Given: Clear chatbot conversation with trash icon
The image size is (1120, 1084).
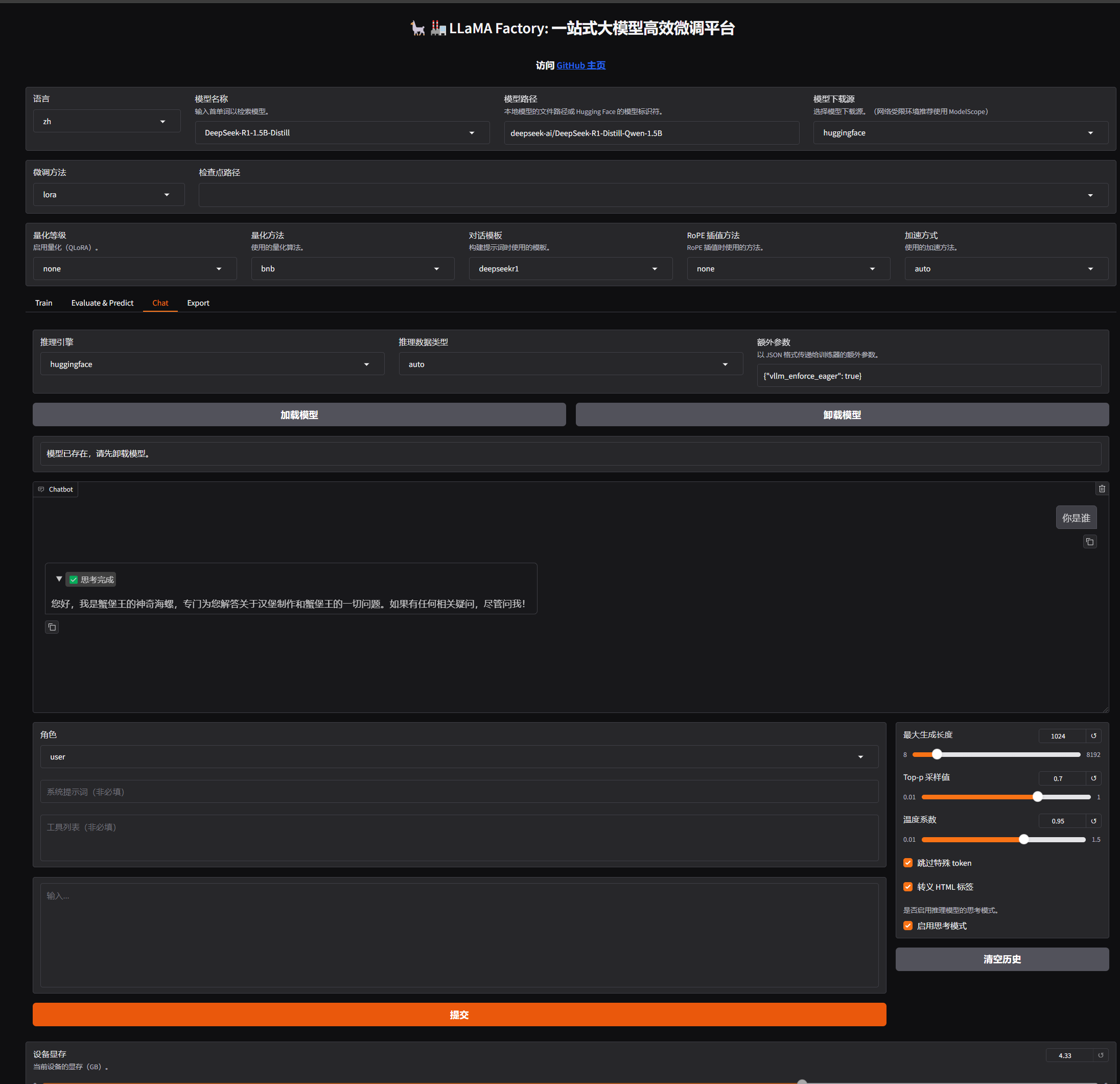Looking at the screenshot, I should coord(1102,489).
